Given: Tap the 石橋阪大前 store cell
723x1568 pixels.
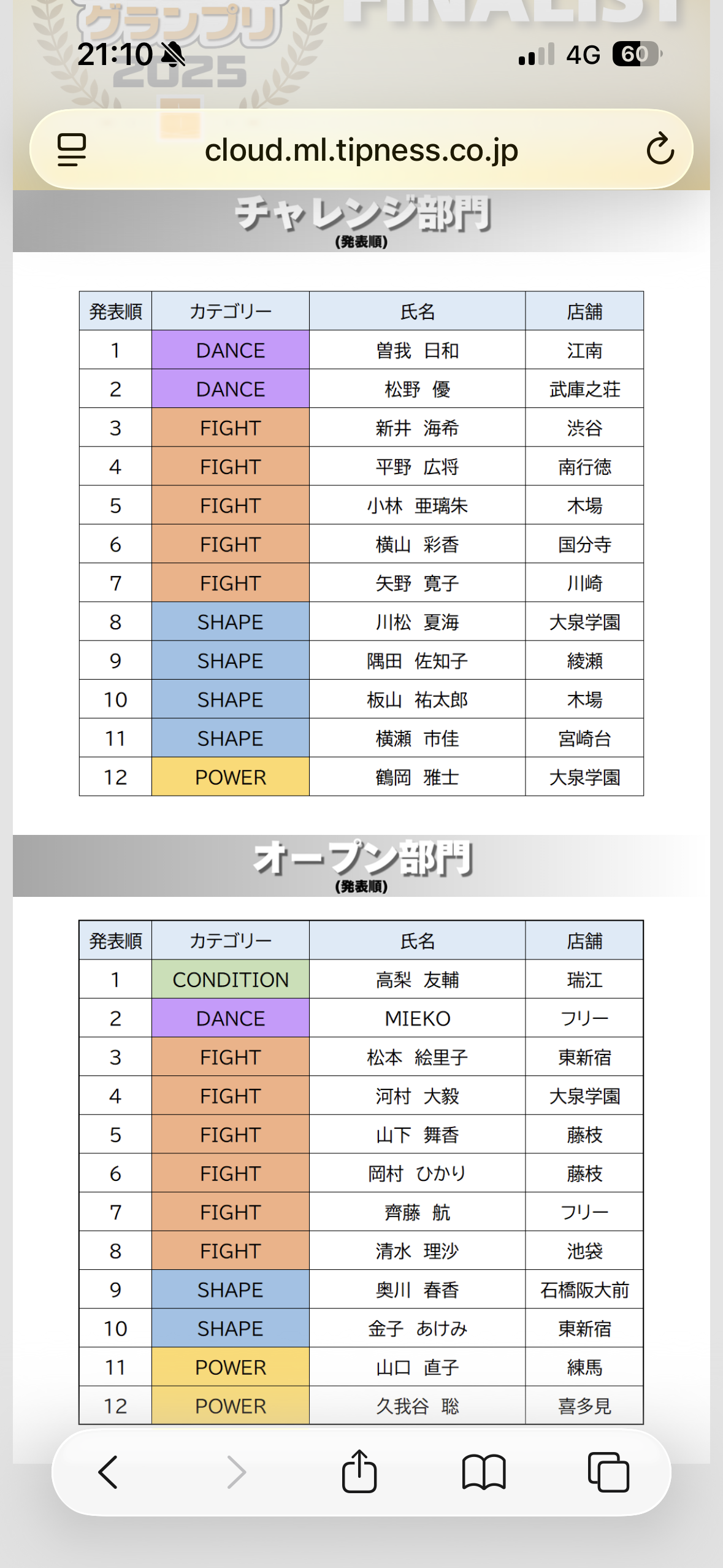Looking at the screenshot, I should (x=584, y=1289).
